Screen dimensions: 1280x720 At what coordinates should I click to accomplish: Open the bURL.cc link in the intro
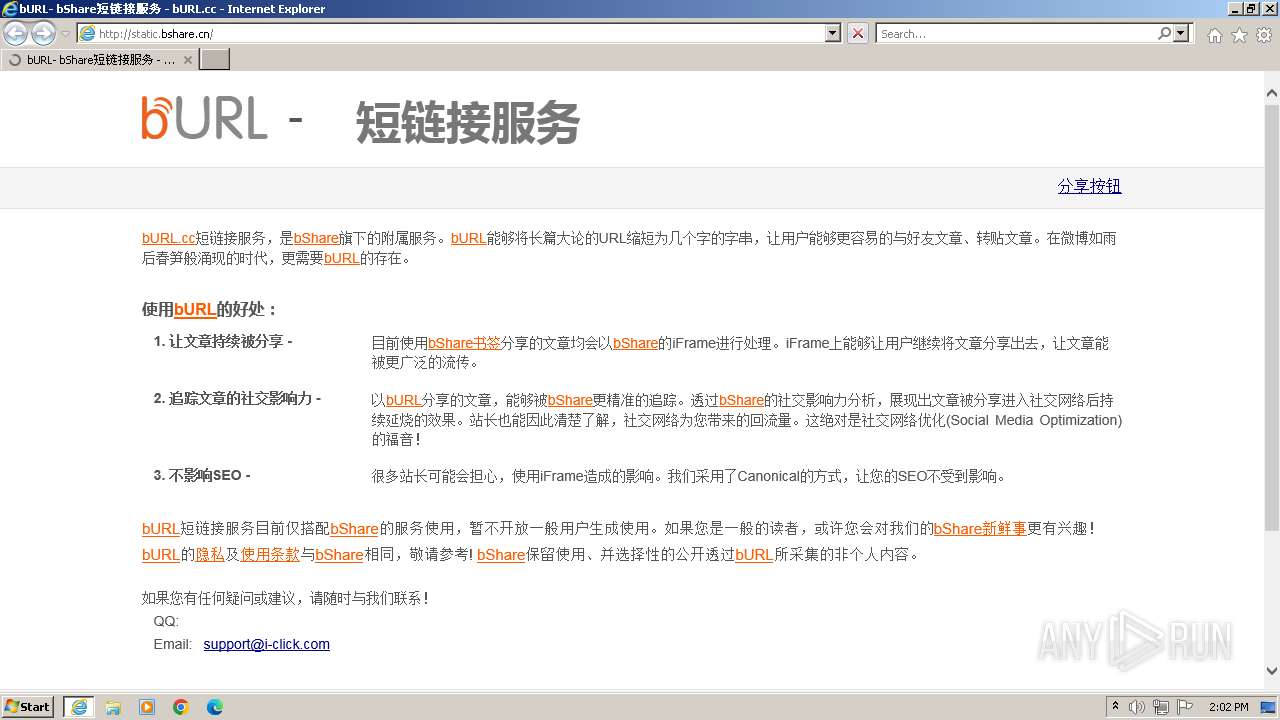coord(168,238)
